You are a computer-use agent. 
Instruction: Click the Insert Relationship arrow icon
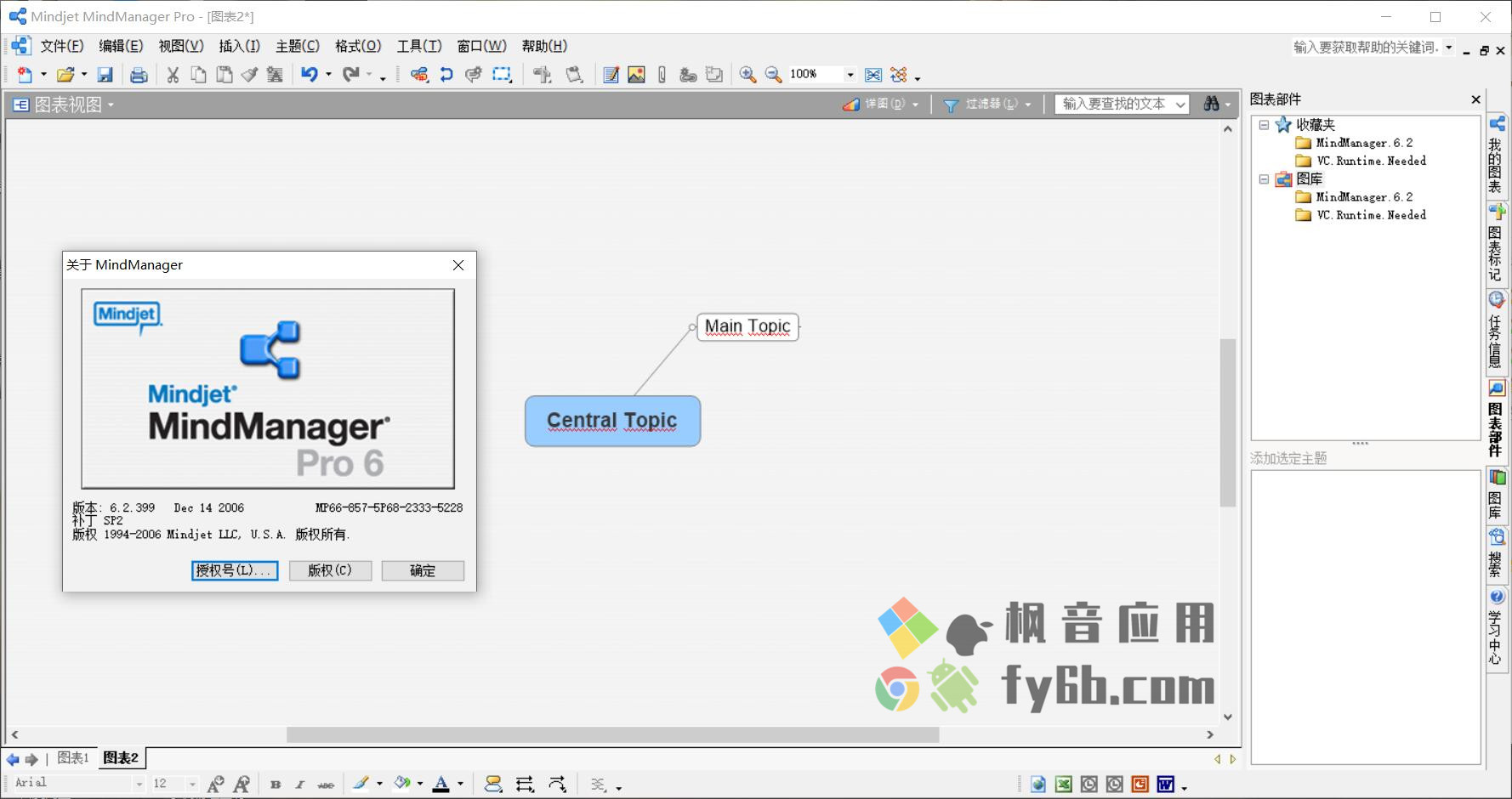[446, 75]
